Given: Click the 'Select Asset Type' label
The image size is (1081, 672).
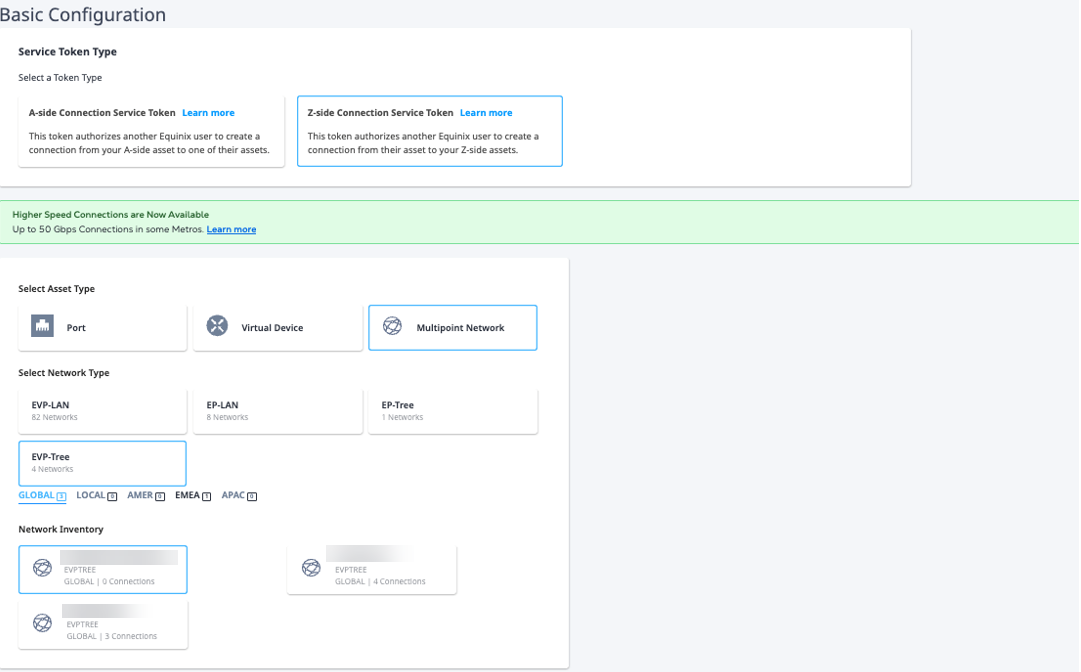Looking at the screenshot, I should click(57, 289).
